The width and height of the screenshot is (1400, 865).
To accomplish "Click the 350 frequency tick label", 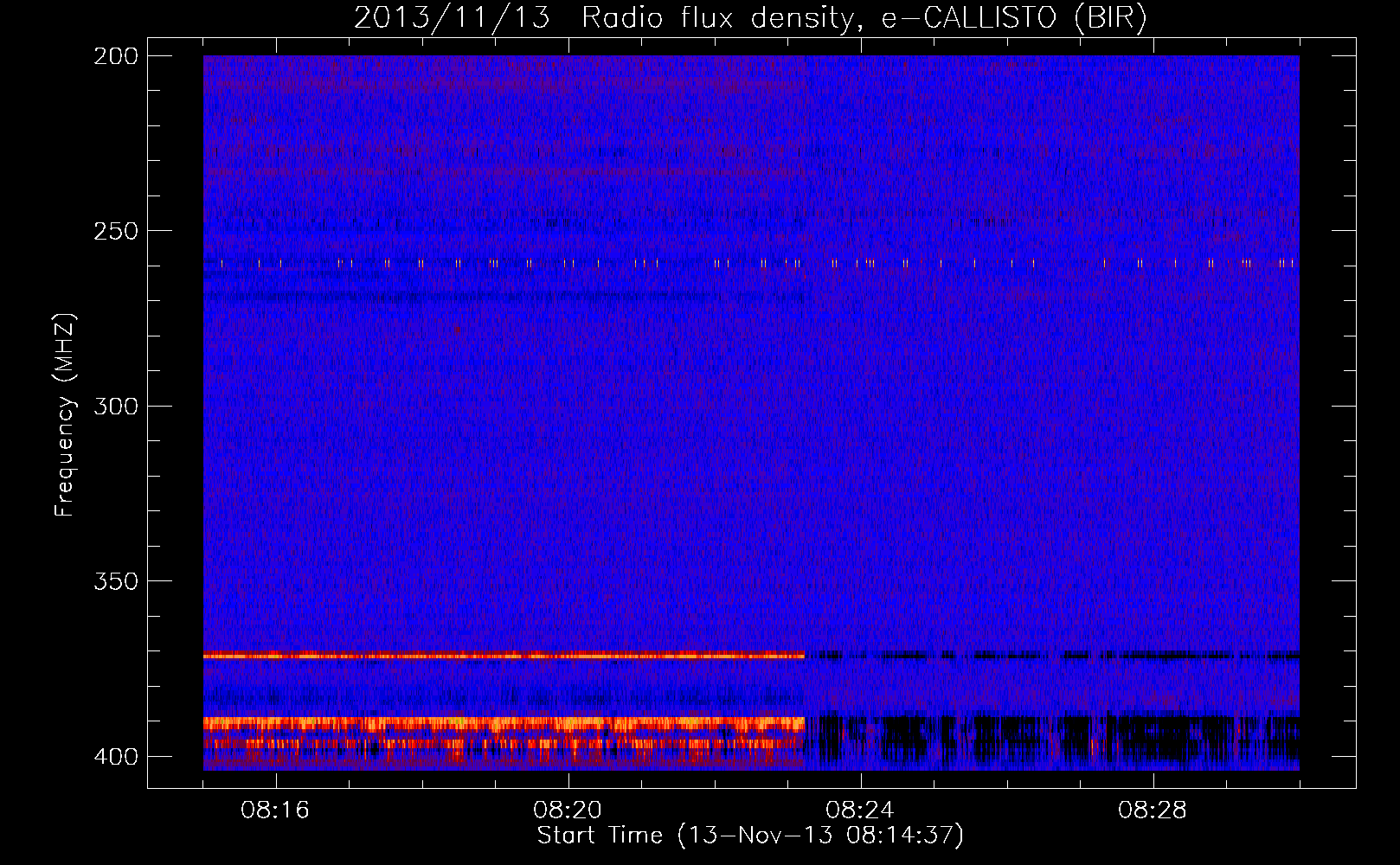I will click(x=116, y=581).
